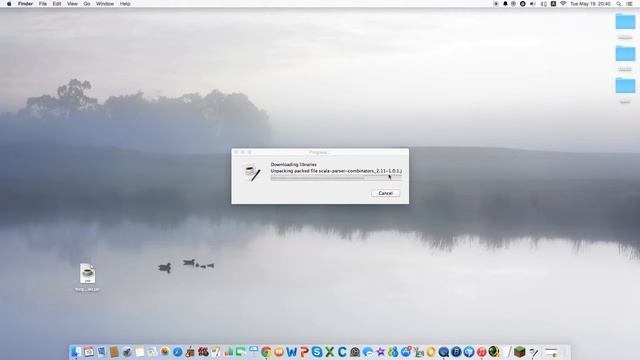
Task: Open QuickTime Player from the Dock
Action: (444, 351)
